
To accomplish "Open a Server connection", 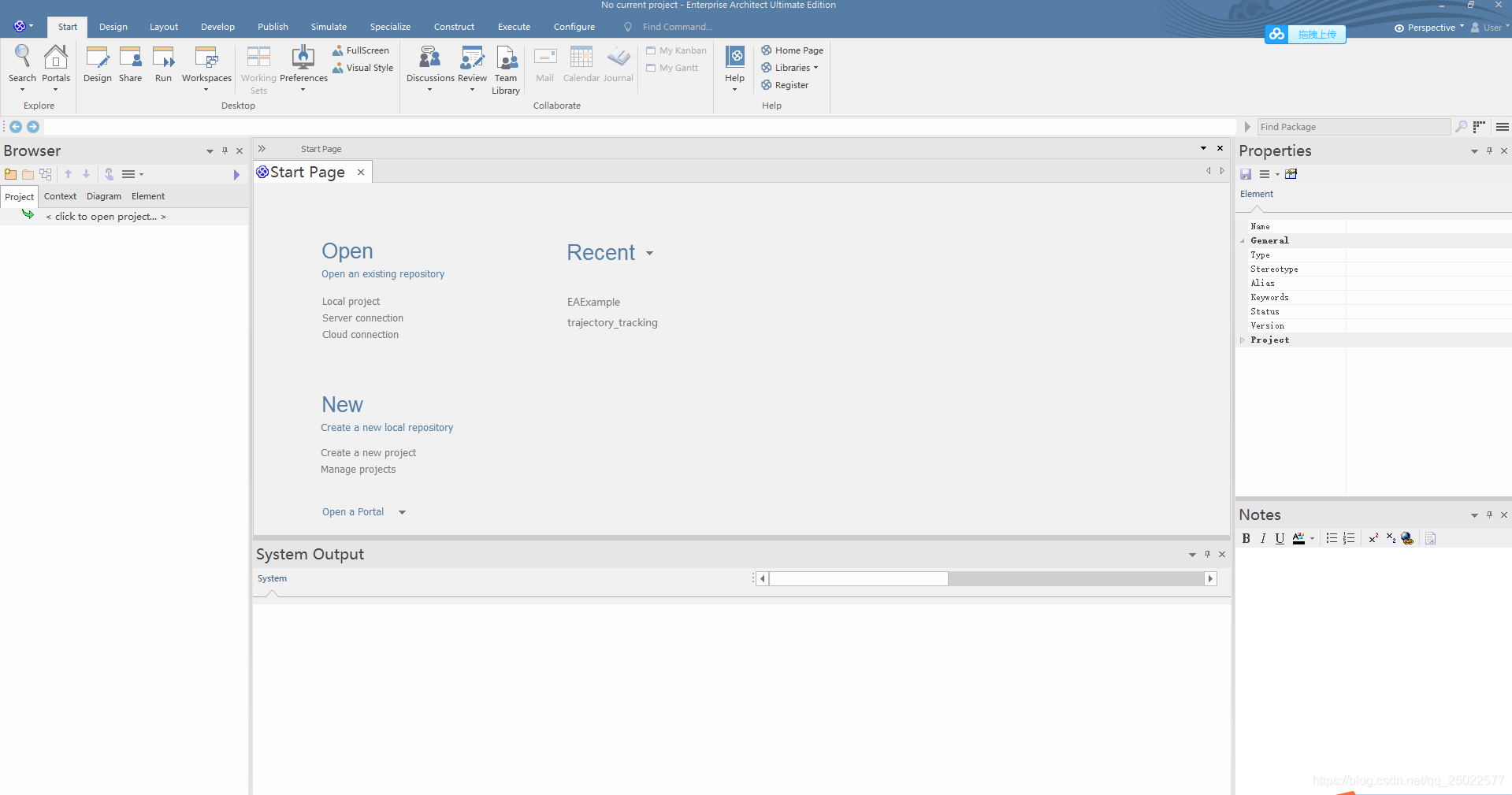I will 362,318.
